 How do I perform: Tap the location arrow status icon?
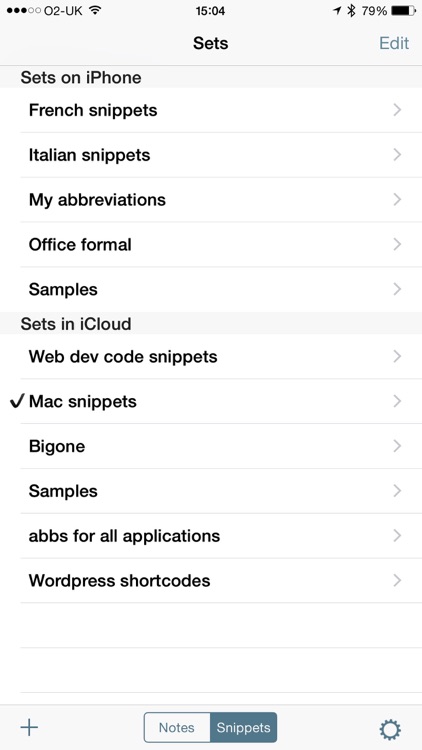[x=337, y=11]
